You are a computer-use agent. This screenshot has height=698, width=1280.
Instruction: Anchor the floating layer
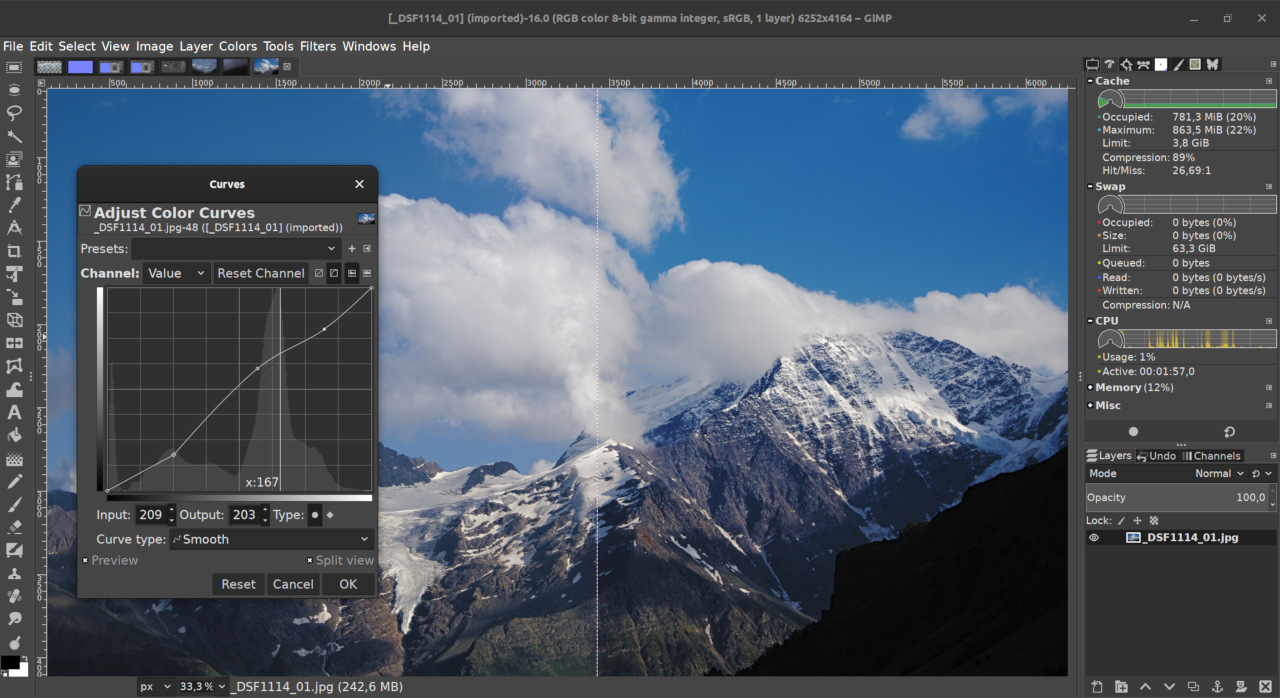pos(1217,687)
